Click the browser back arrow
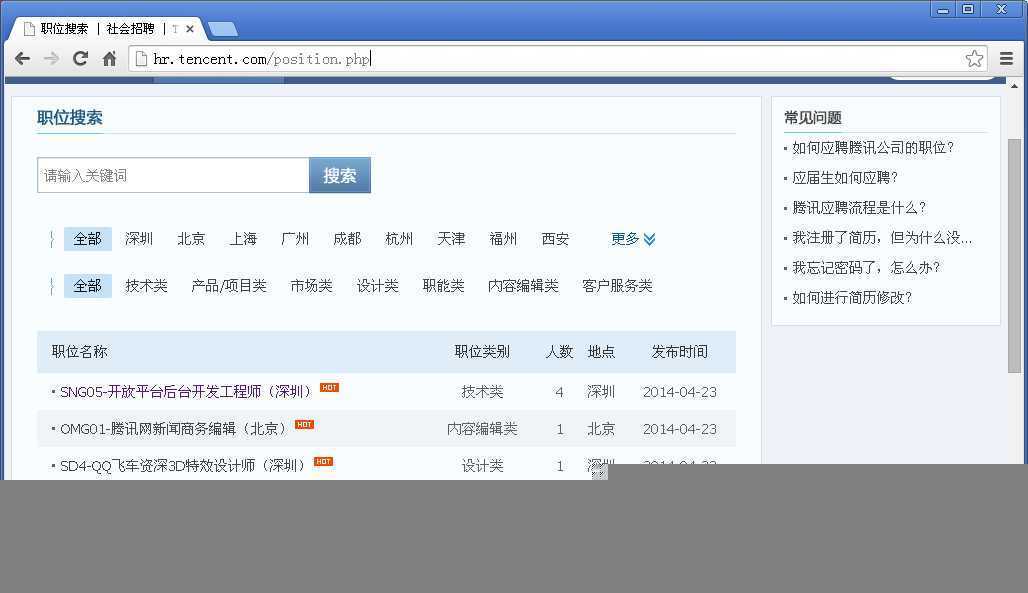This screenshot has width=1028, height=593. (x=22, y=58)
